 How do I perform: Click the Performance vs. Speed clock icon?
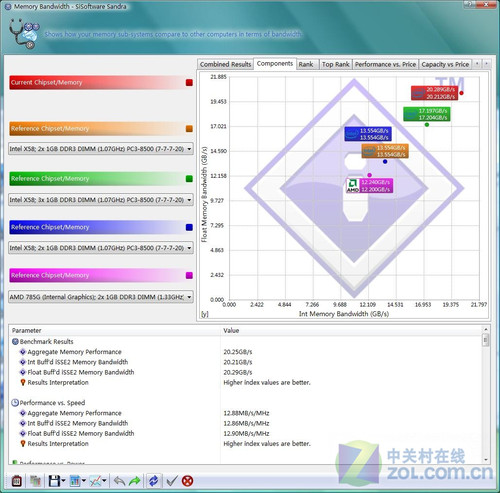pos(15,403)
